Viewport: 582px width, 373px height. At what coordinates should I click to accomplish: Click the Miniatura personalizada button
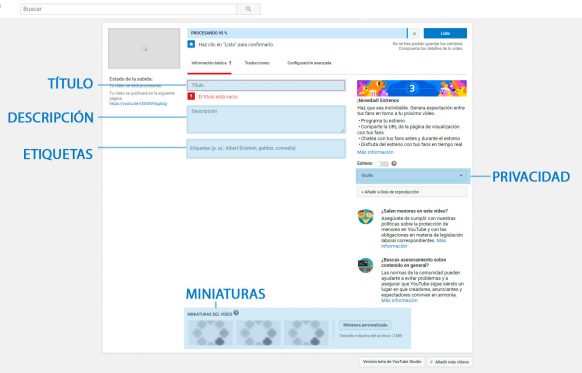pos(365,325)
